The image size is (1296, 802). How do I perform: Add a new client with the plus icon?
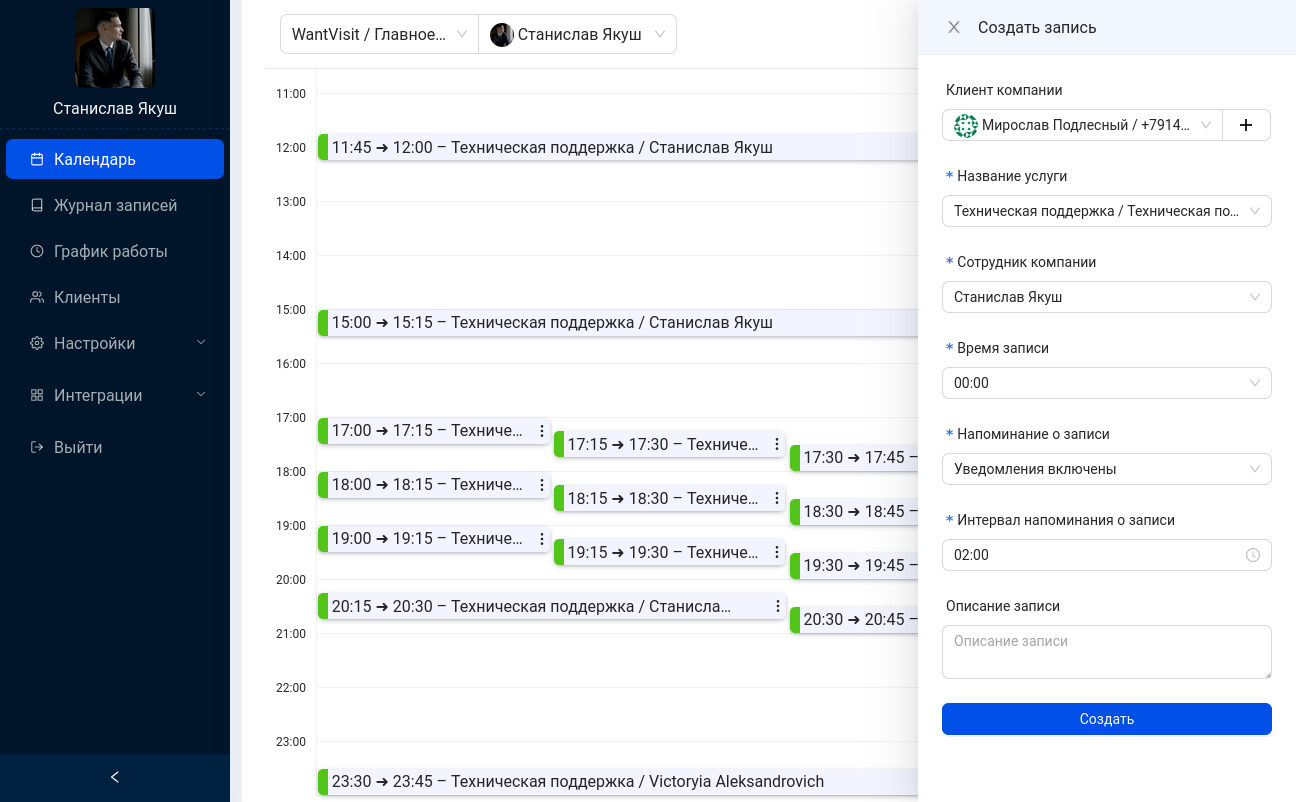[1246, 125]
